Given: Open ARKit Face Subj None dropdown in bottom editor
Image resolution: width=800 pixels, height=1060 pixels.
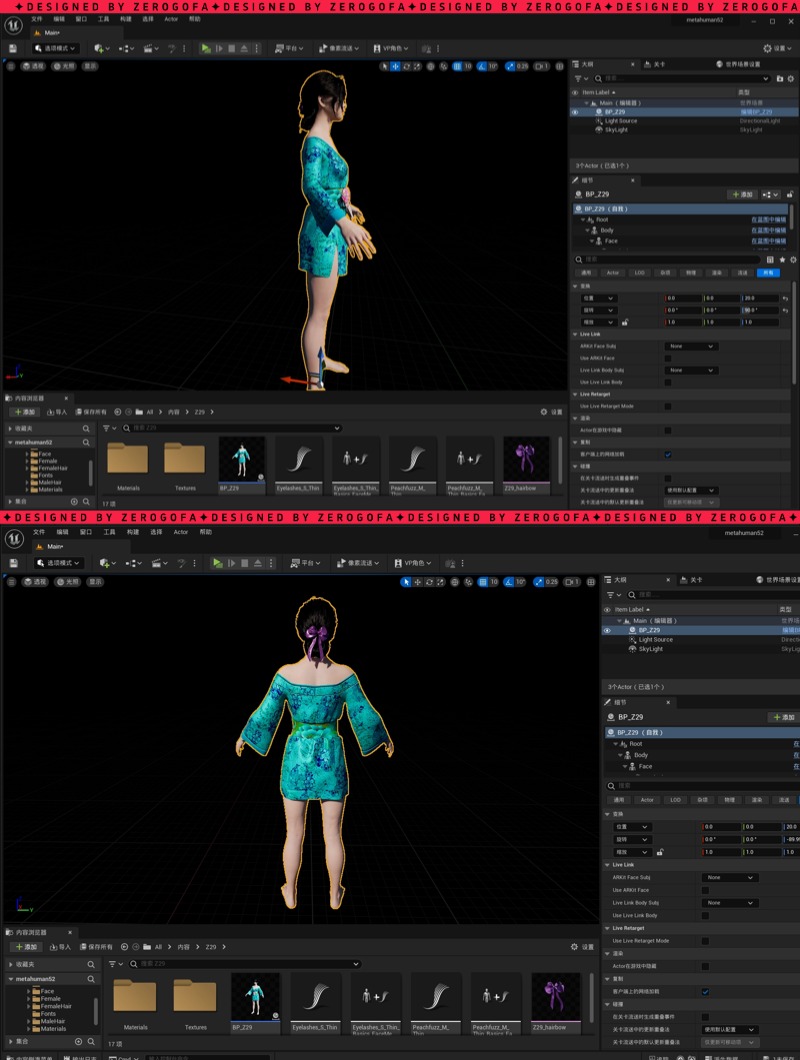Looking at the screenshot, I should pos(728,877).
